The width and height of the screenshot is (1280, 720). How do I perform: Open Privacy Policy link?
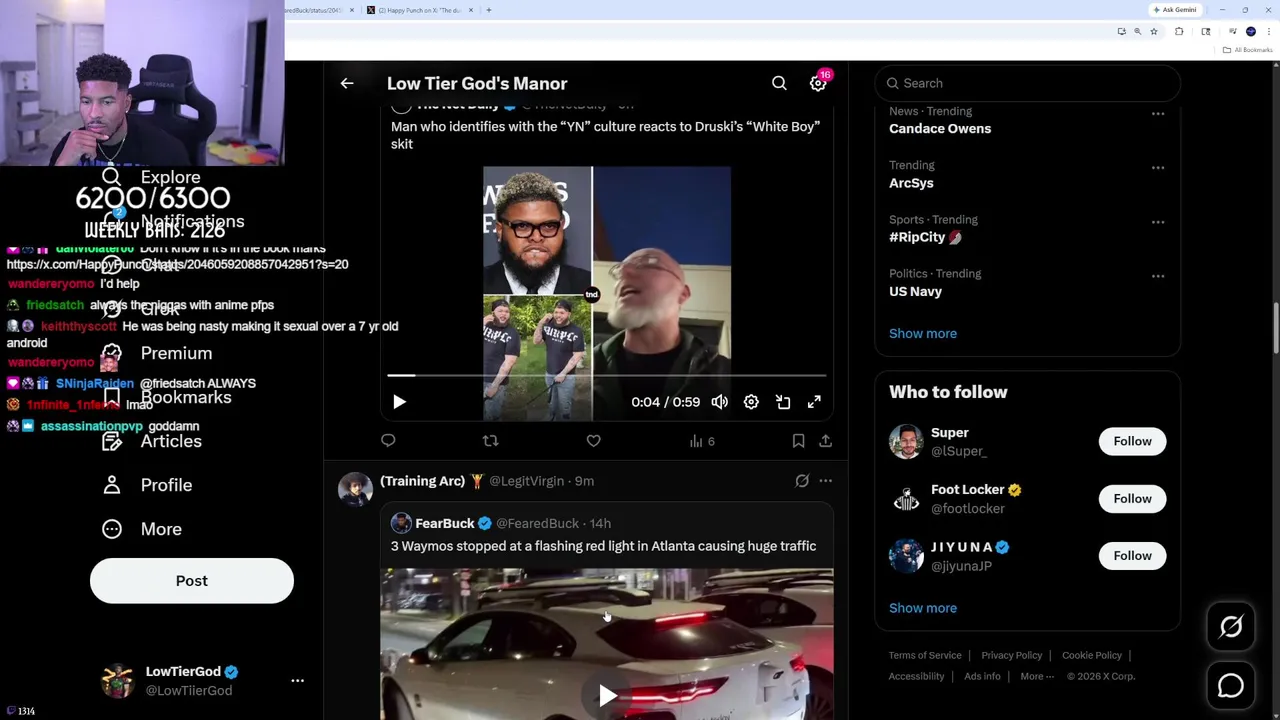(x=1011, y=656)
